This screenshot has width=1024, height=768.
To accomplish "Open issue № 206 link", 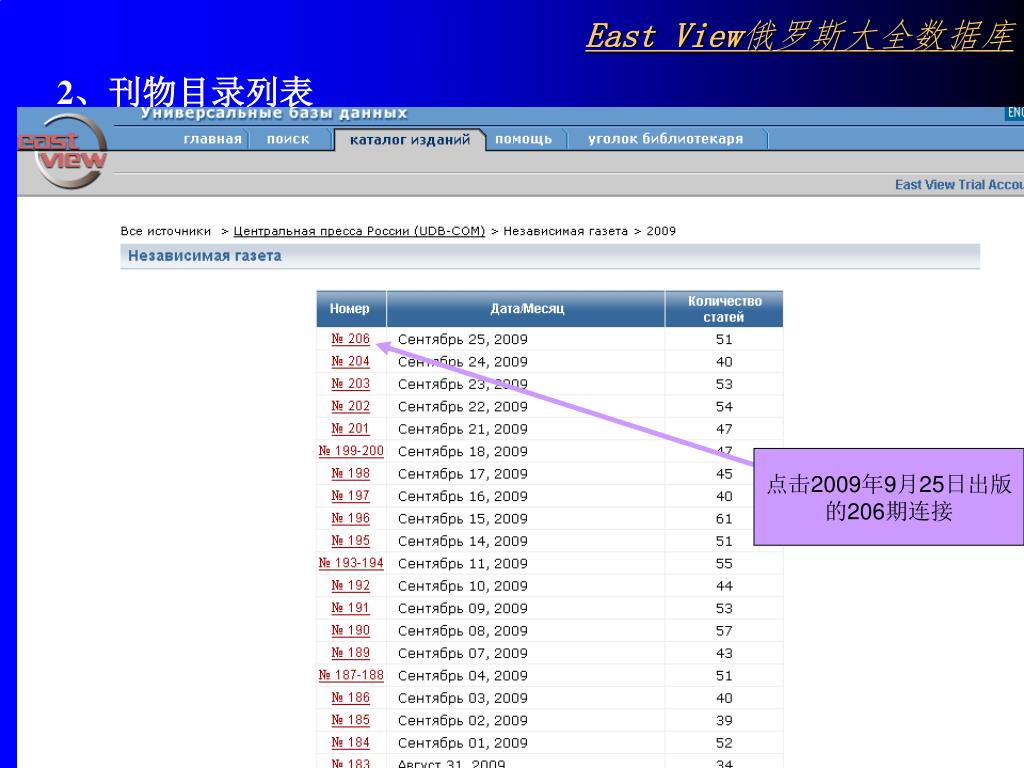I will [x=351, y=339].
